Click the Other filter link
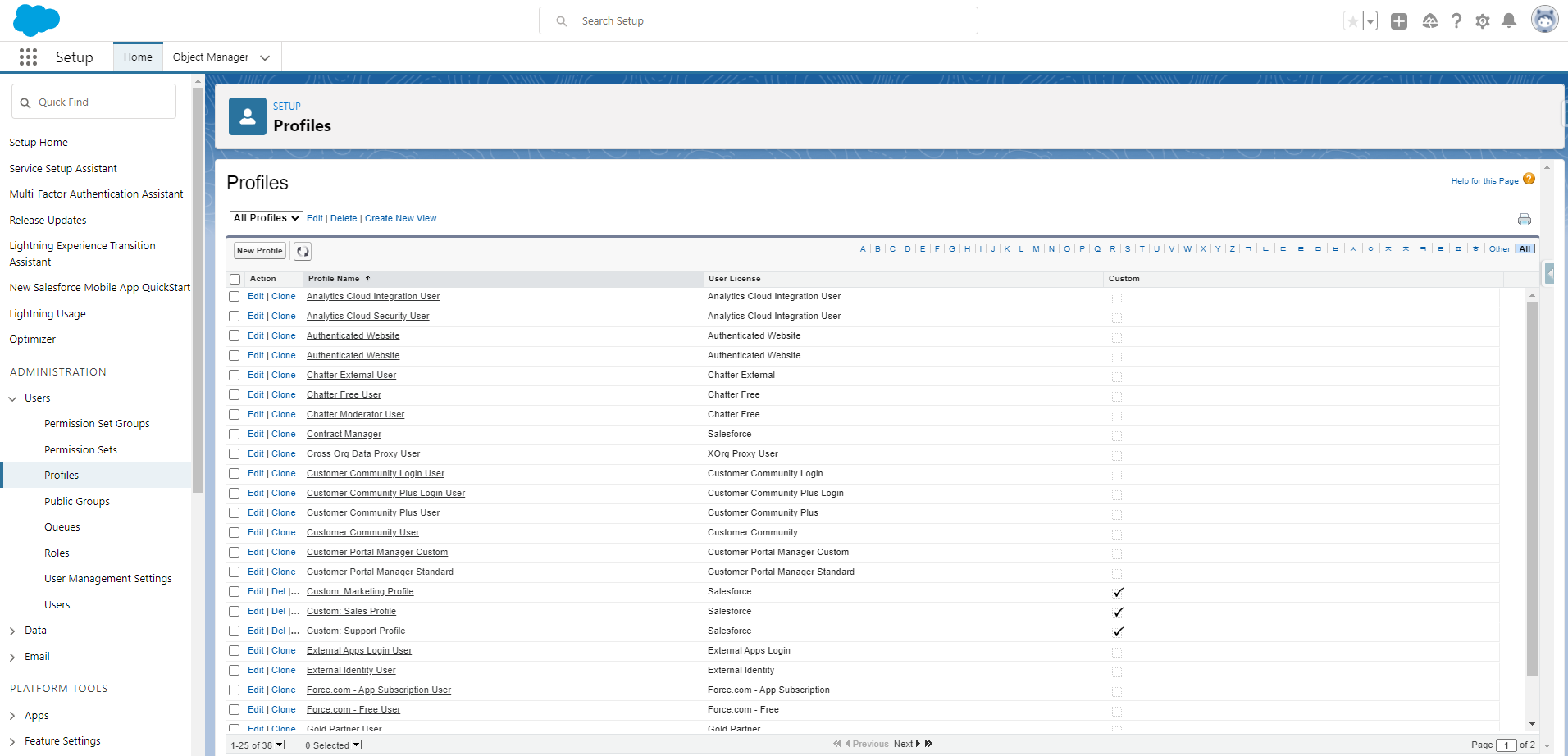 (1499, 249)
